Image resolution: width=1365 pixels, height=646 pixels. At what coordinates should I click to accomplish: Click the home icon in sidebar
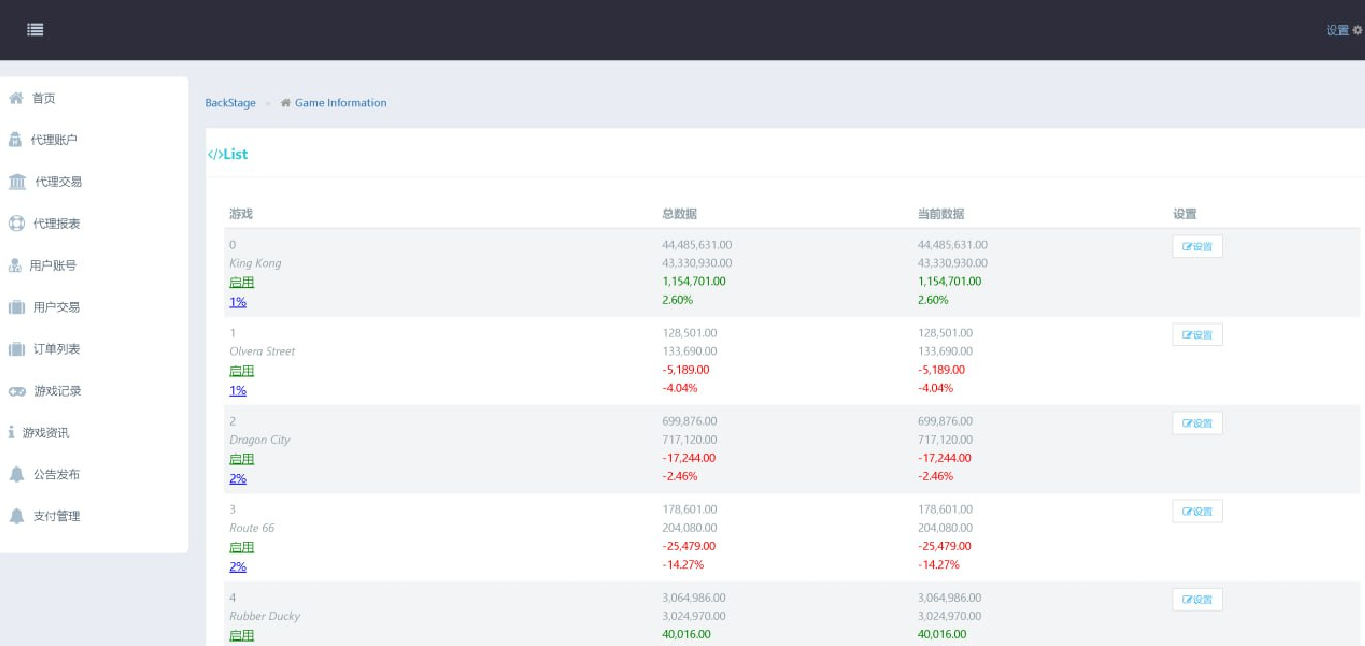16,98
